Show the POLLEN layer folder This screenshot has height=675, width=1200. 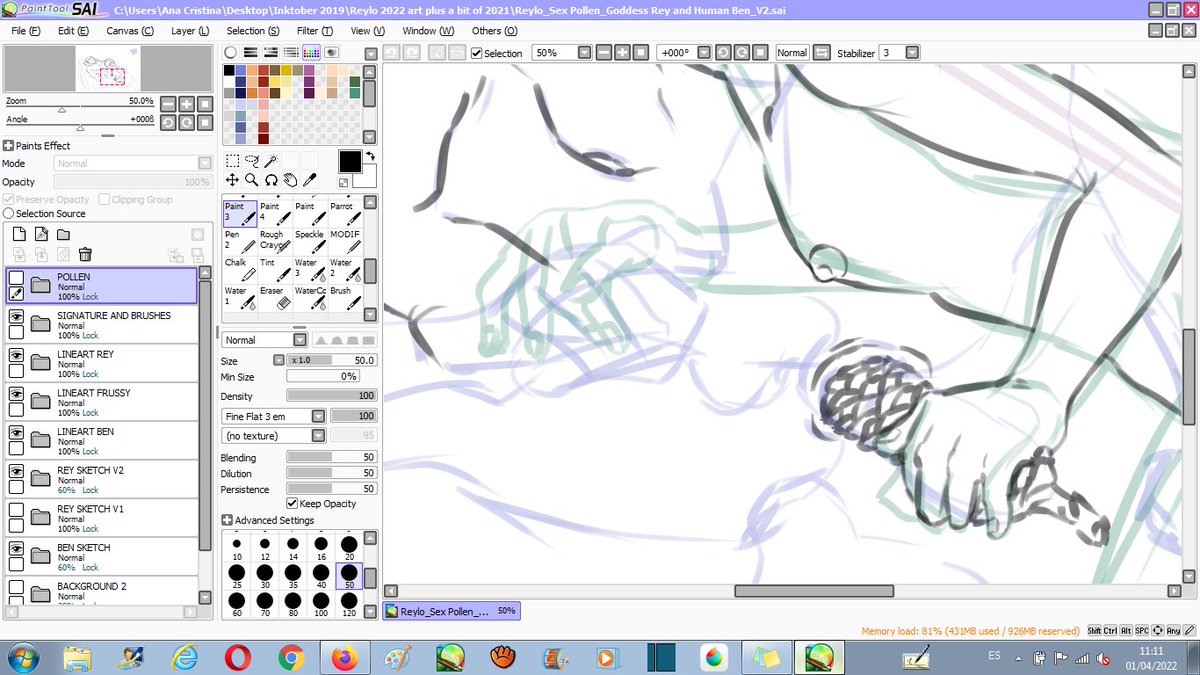(16, 277)
